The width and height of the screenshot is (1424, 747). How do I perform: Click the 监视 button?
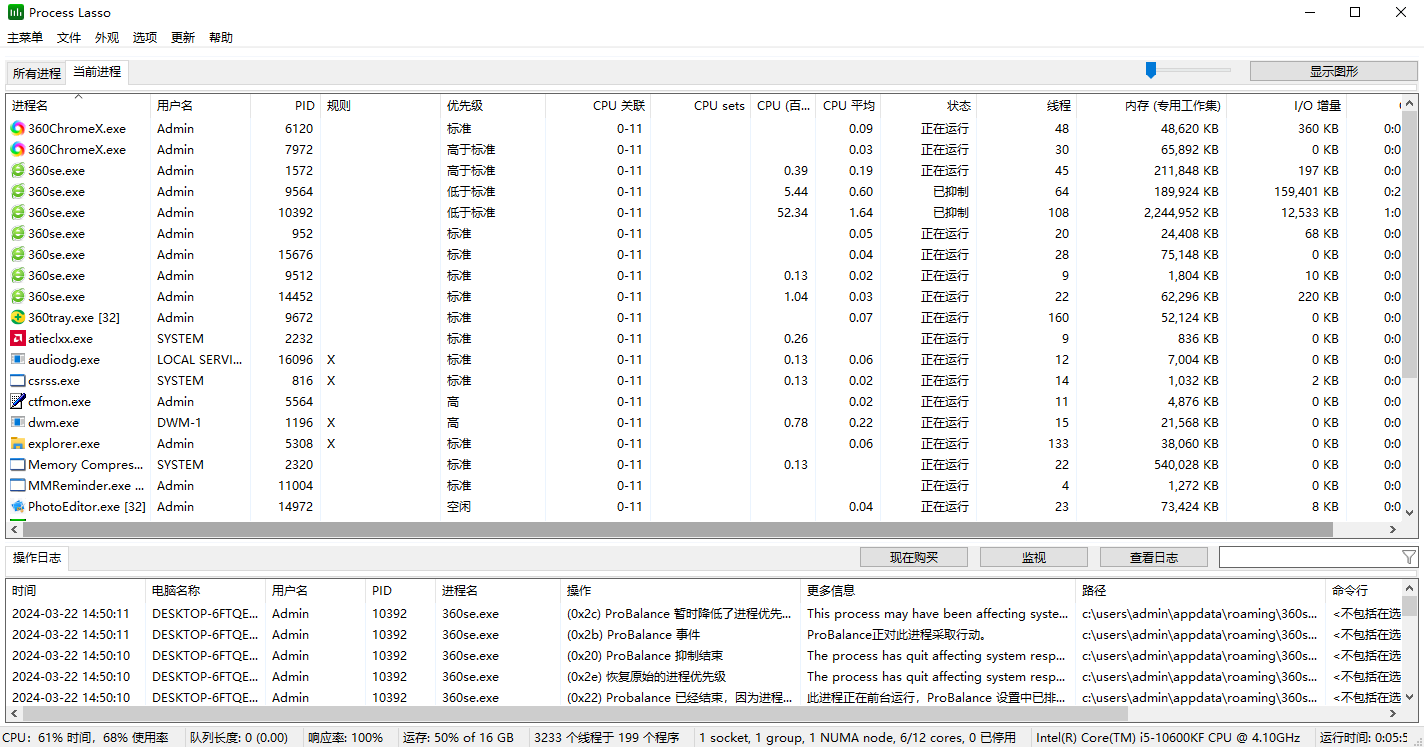(x=1034, y=557)
